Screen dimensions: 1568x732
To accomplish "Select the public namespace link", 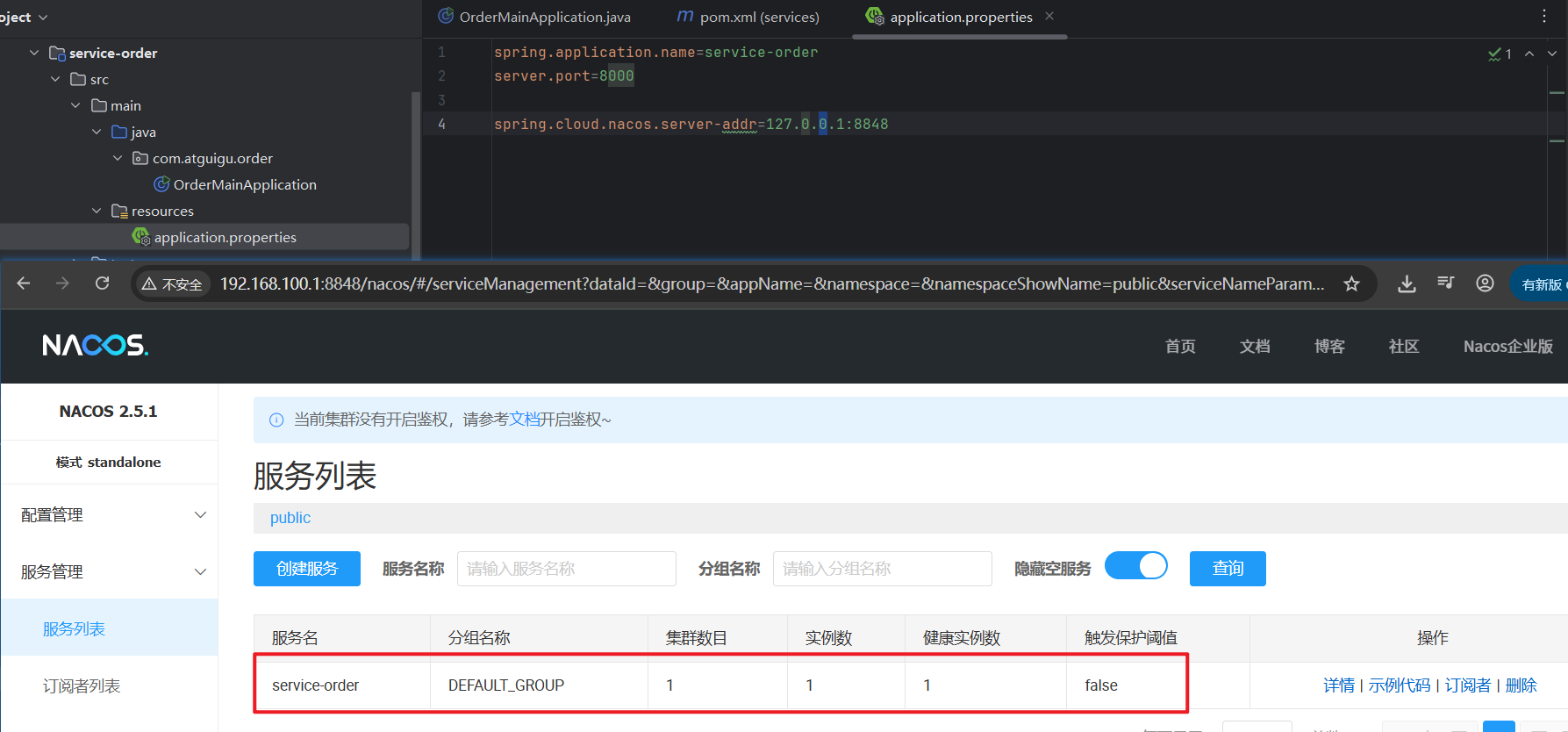I will tap(290, 518).
